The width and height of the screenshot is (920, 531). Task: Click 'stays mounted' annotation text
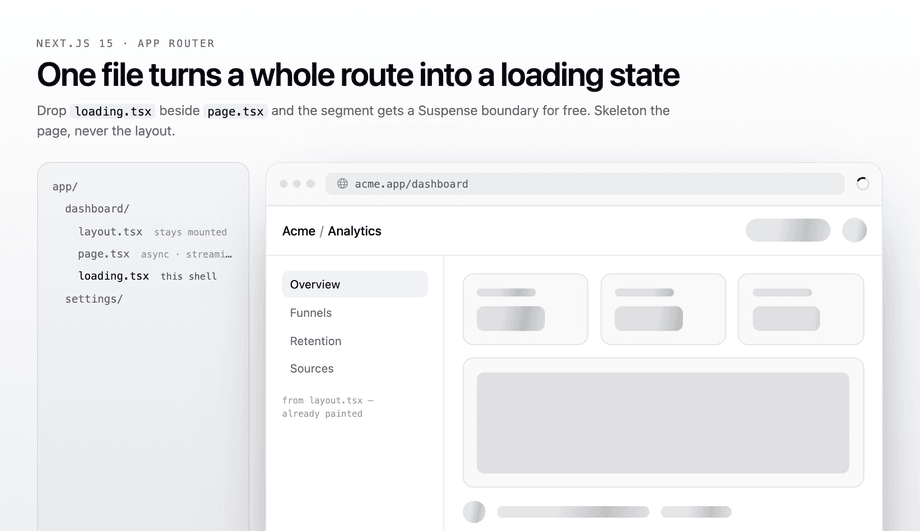190,232
